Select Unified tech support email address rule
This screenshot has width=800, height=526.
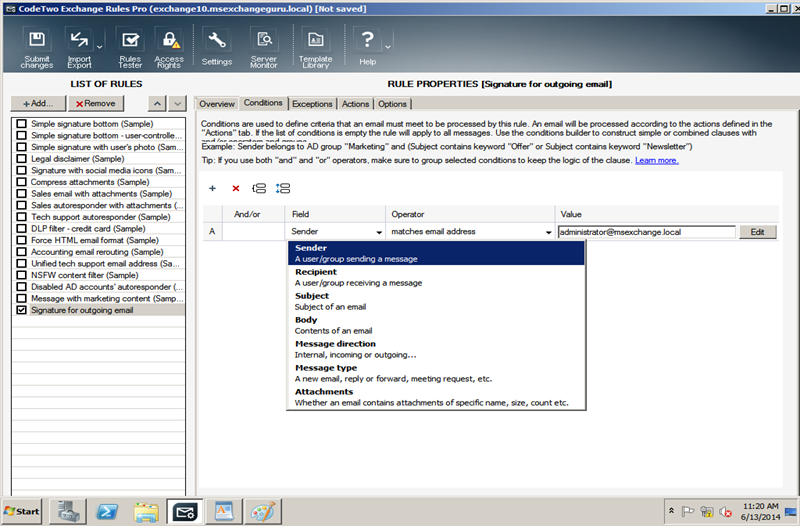106,263
